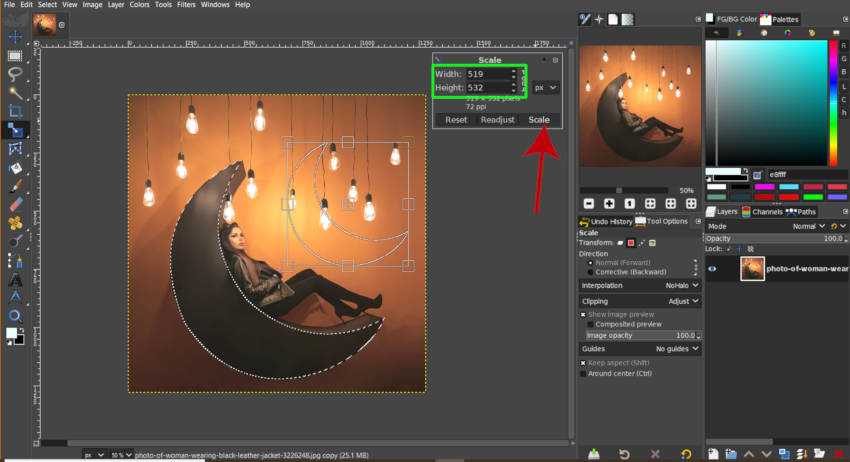
Task: Click the magenta color swatch
Action: click(x=765, y=186)
